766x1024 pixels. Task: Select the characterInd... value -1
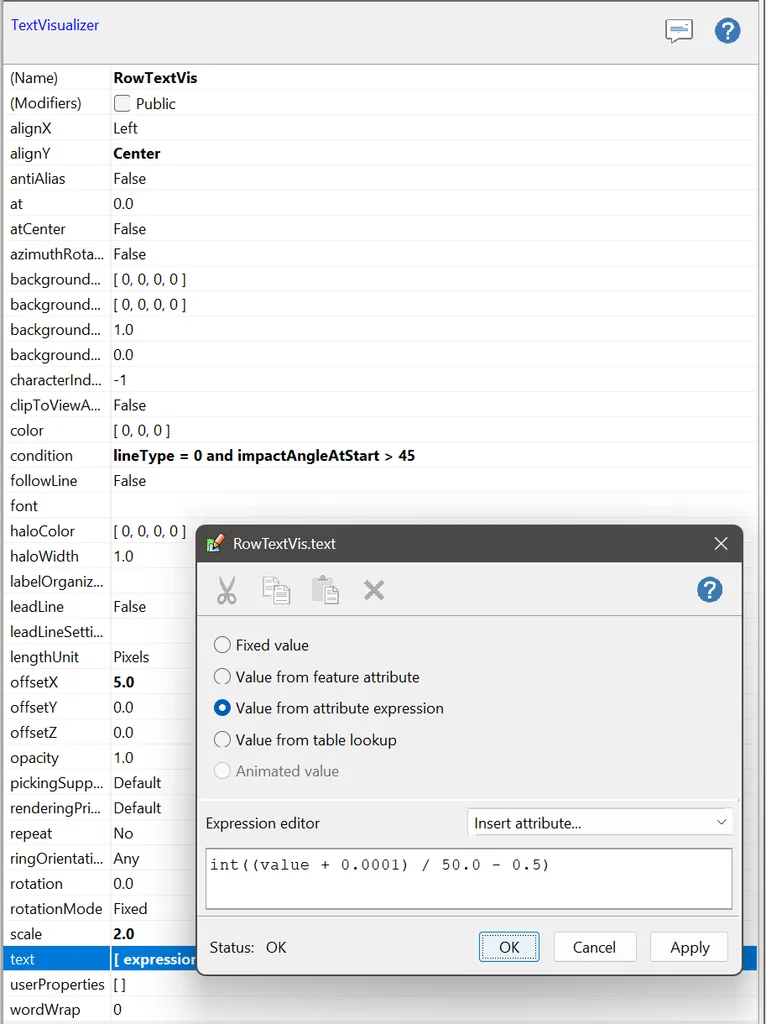click(x=120, y=380)
